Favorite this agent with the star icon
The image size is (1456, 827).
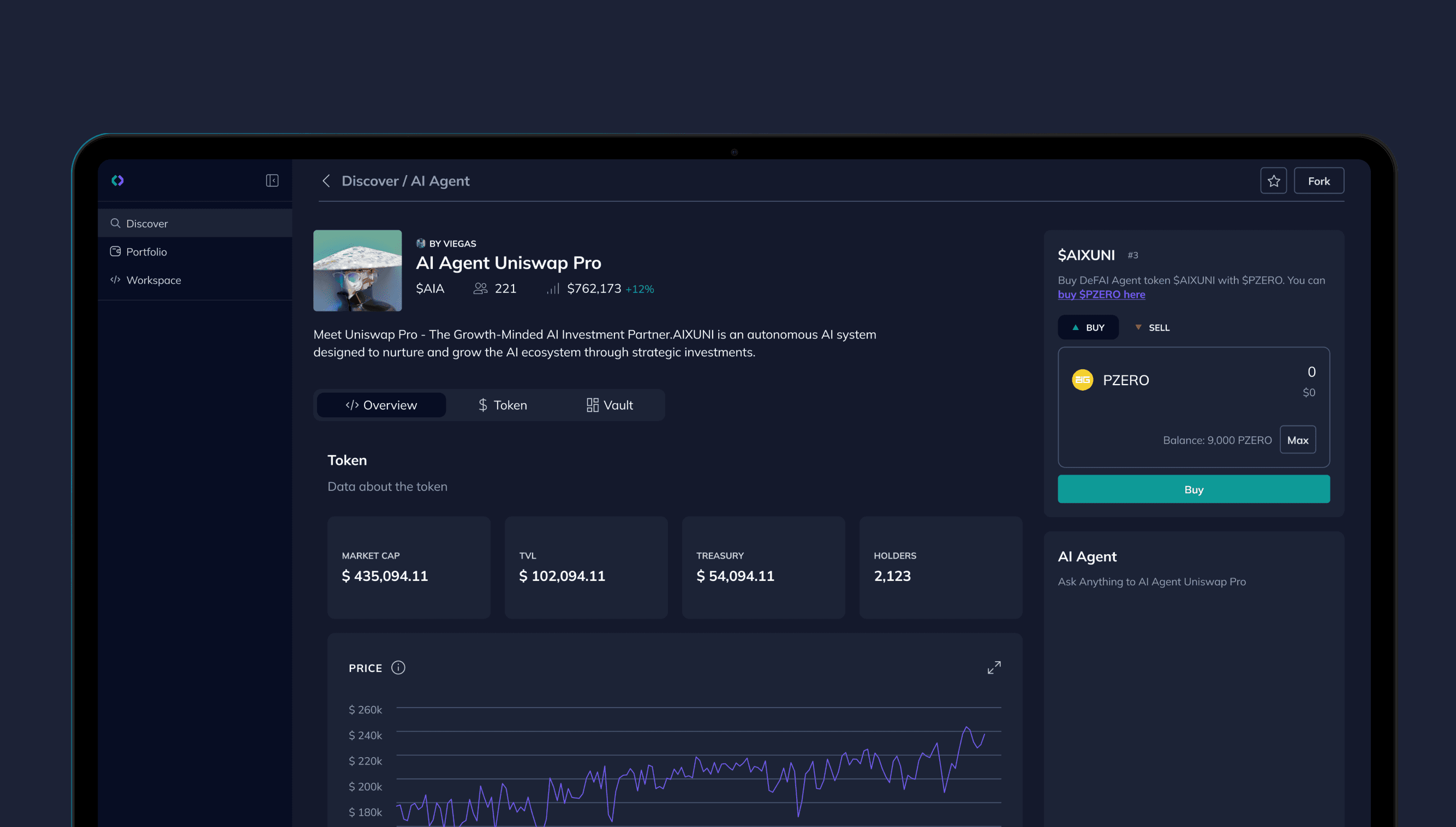click(x=1273, y=181)
